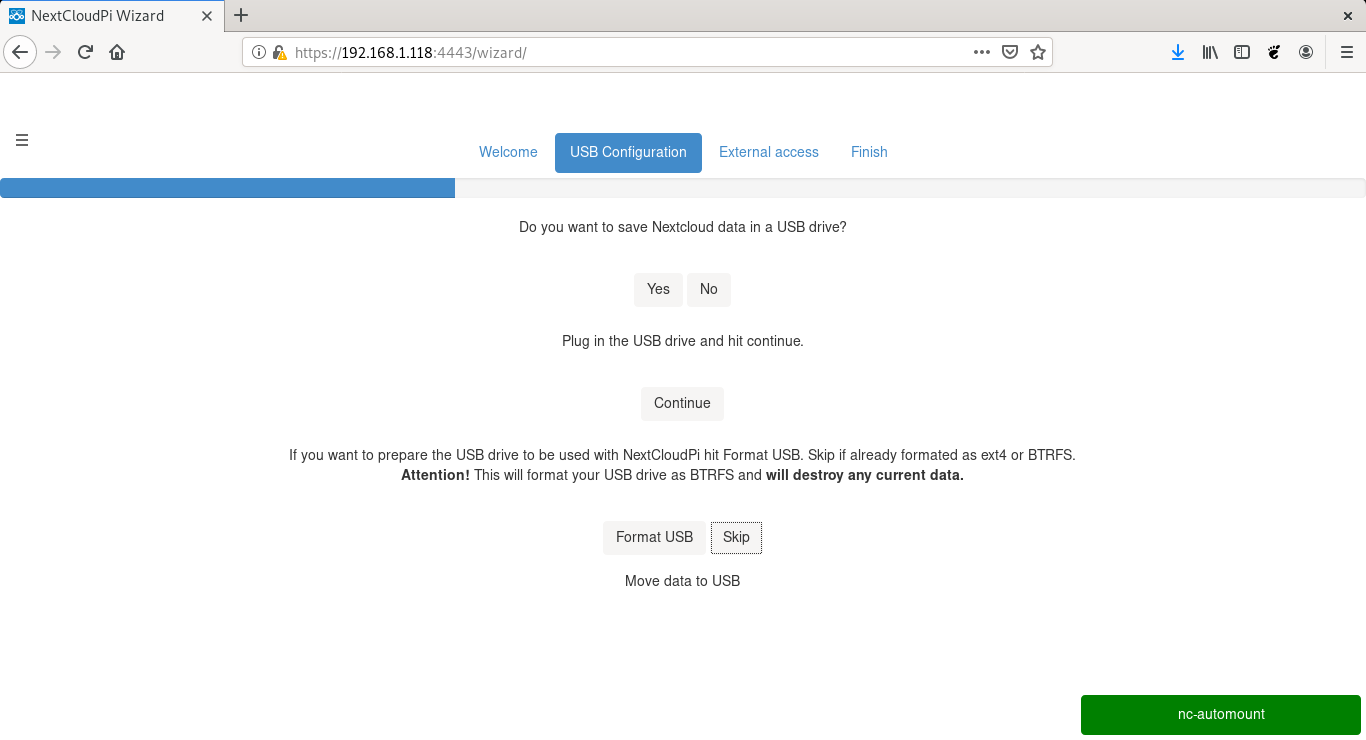Open the Downloads panel
1366x740 pixels.
[1178, 52]
